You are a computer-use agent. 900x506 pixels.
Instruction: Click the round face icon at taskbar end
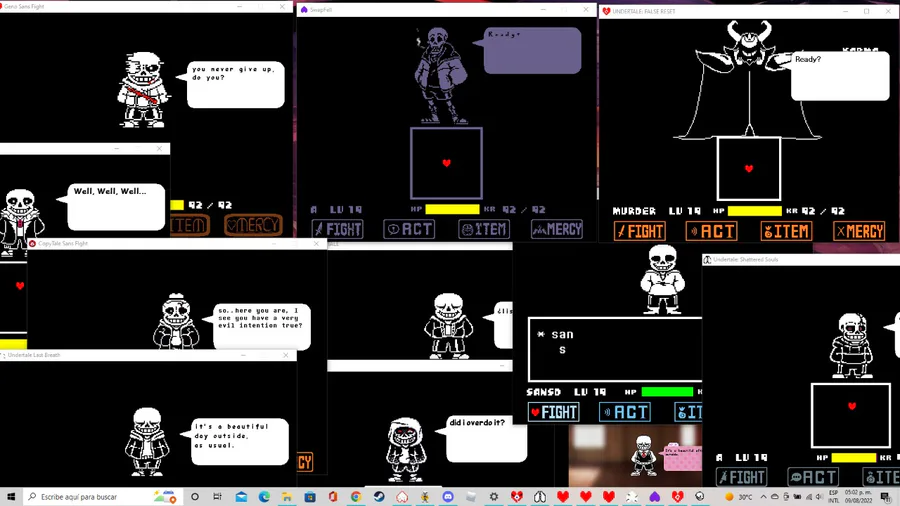700,497
